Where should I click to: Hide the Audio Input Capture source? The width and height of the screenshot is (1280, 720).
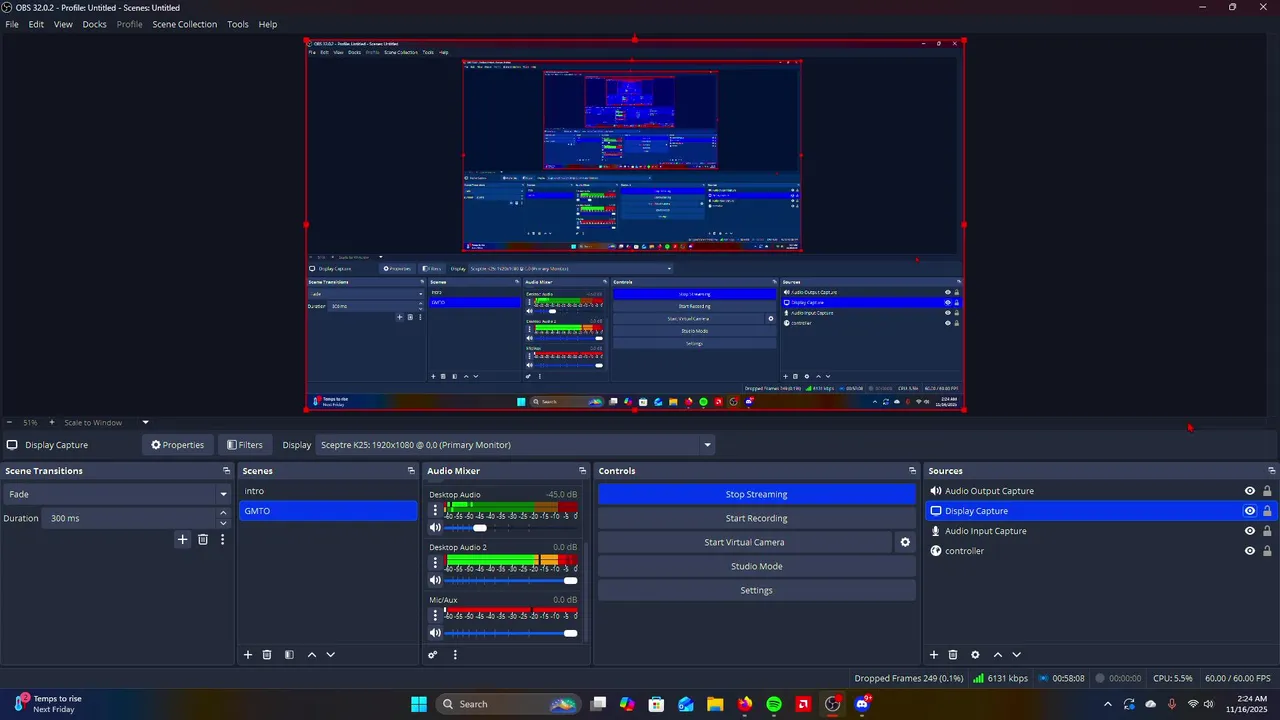click(1250, 531)
